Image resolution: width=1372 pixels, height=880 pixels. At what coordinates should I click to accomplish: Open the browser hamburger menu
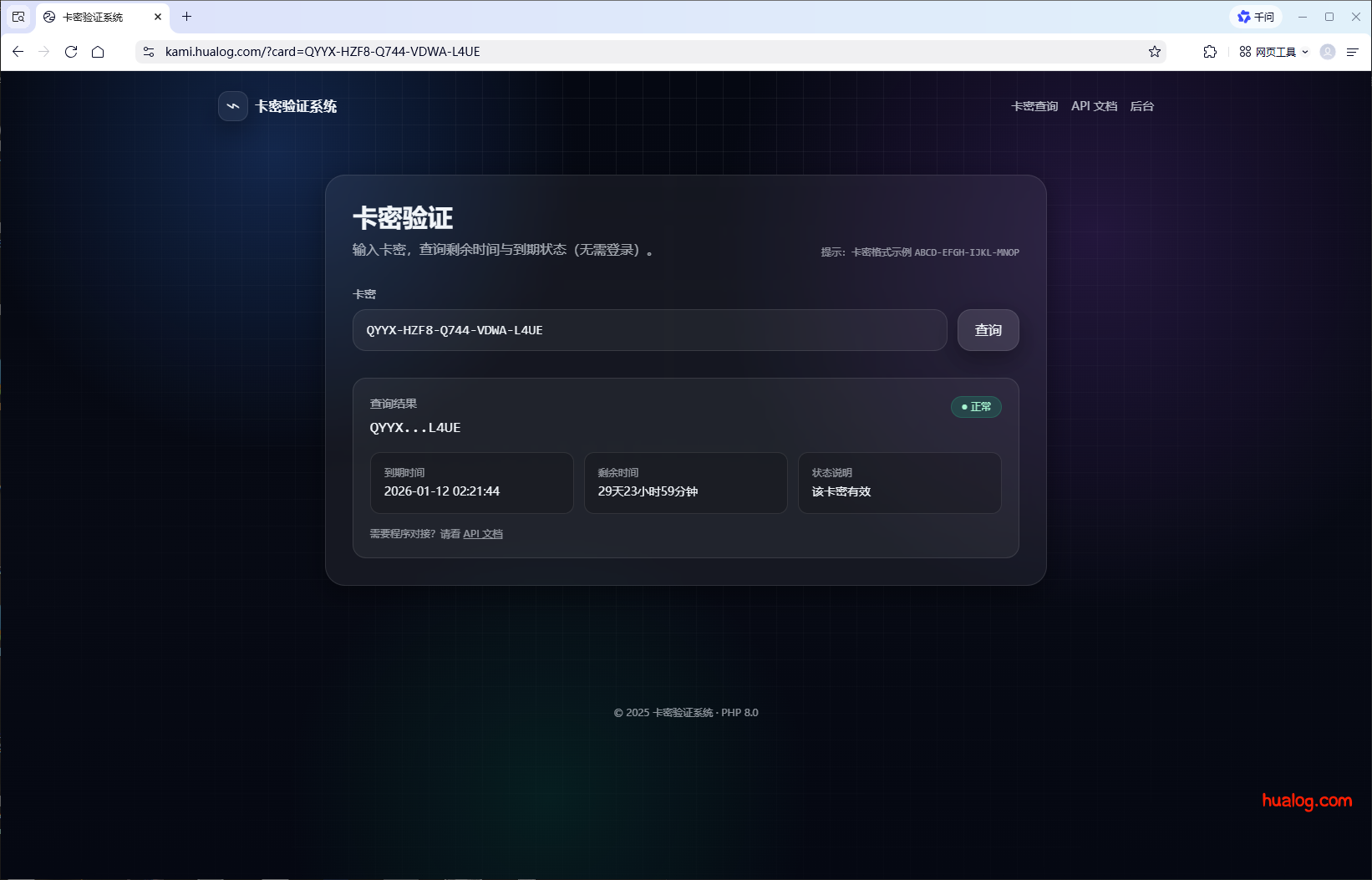(1354, 51)
